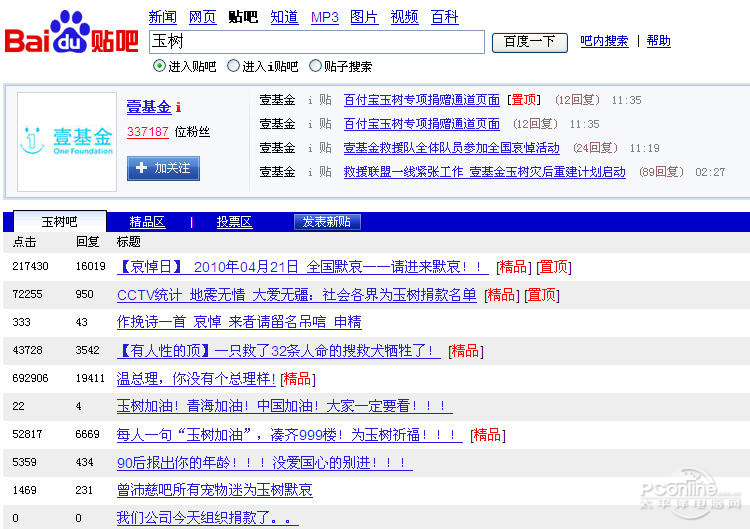Open the 知道 navigation link
Image resolution: width=750 pixels, height=529 pixels.
(x=284, y=17)
